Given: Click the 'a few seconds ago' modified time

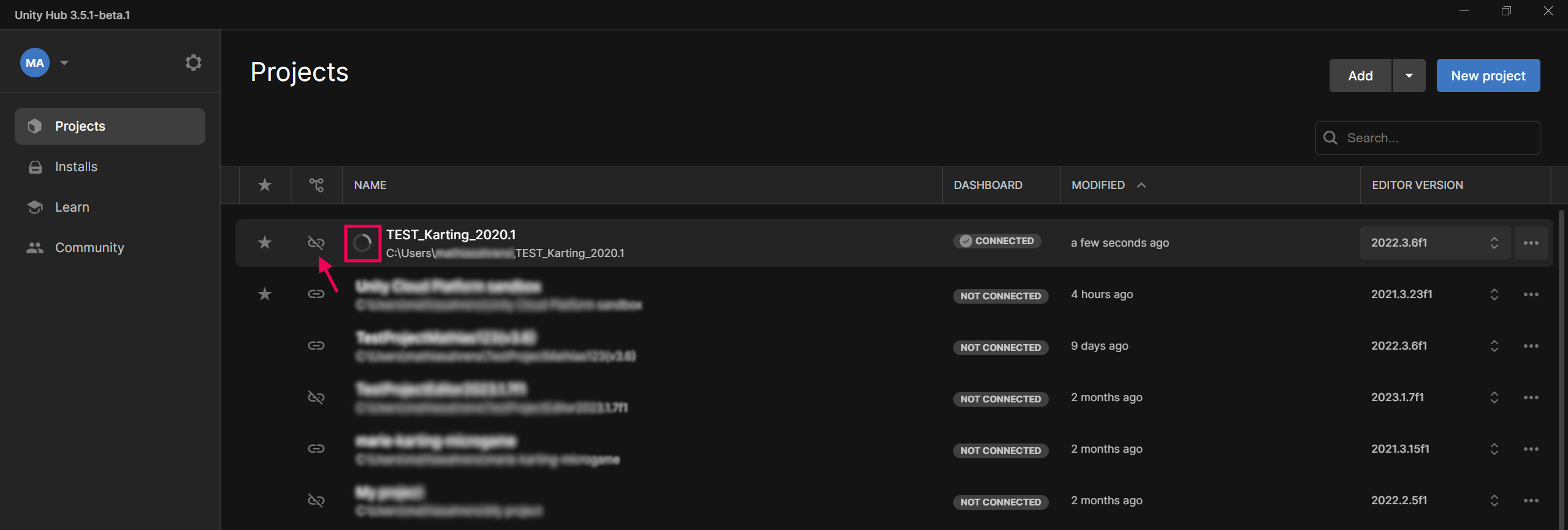Looking at the screenshot, I should point(1120,243).
